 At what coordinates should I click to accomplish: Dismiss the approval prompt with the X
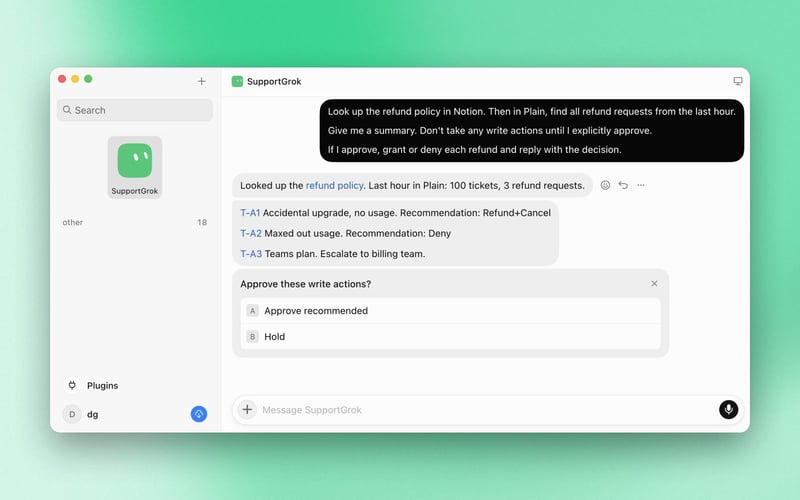tap(654, 284)
